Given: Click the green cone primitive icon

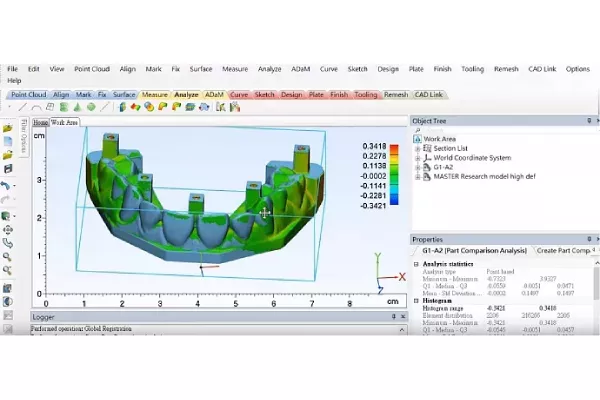Looking at the screenshot, I should tap(76, 107).
